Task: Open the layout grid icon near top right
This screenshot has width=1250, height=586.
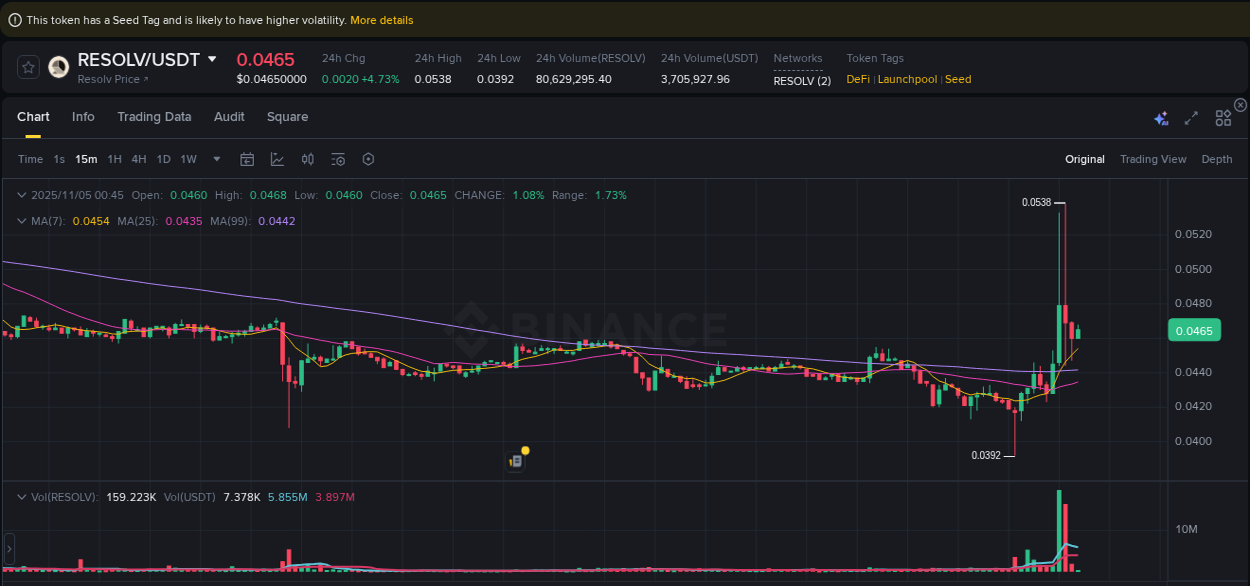Action: 1223,117
